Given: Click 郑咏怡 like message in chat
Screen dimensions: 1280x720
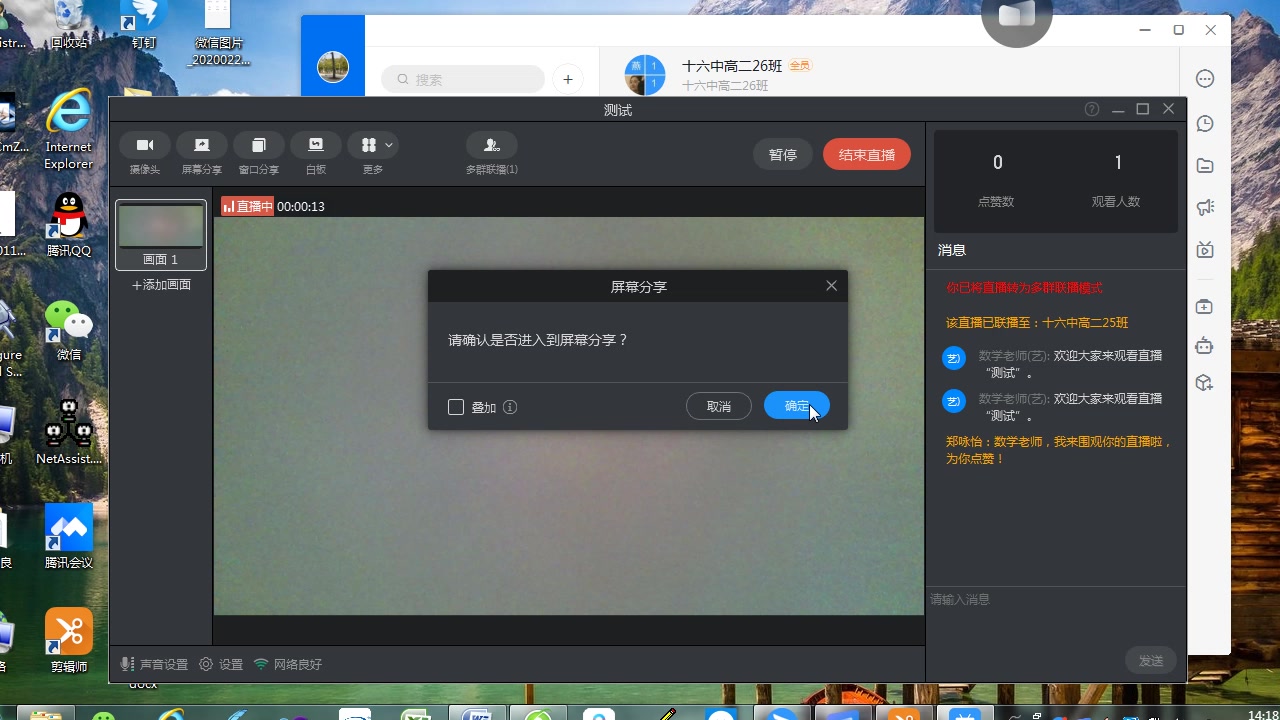Looking at the screenshot, I should click(x=1058, y=450).
